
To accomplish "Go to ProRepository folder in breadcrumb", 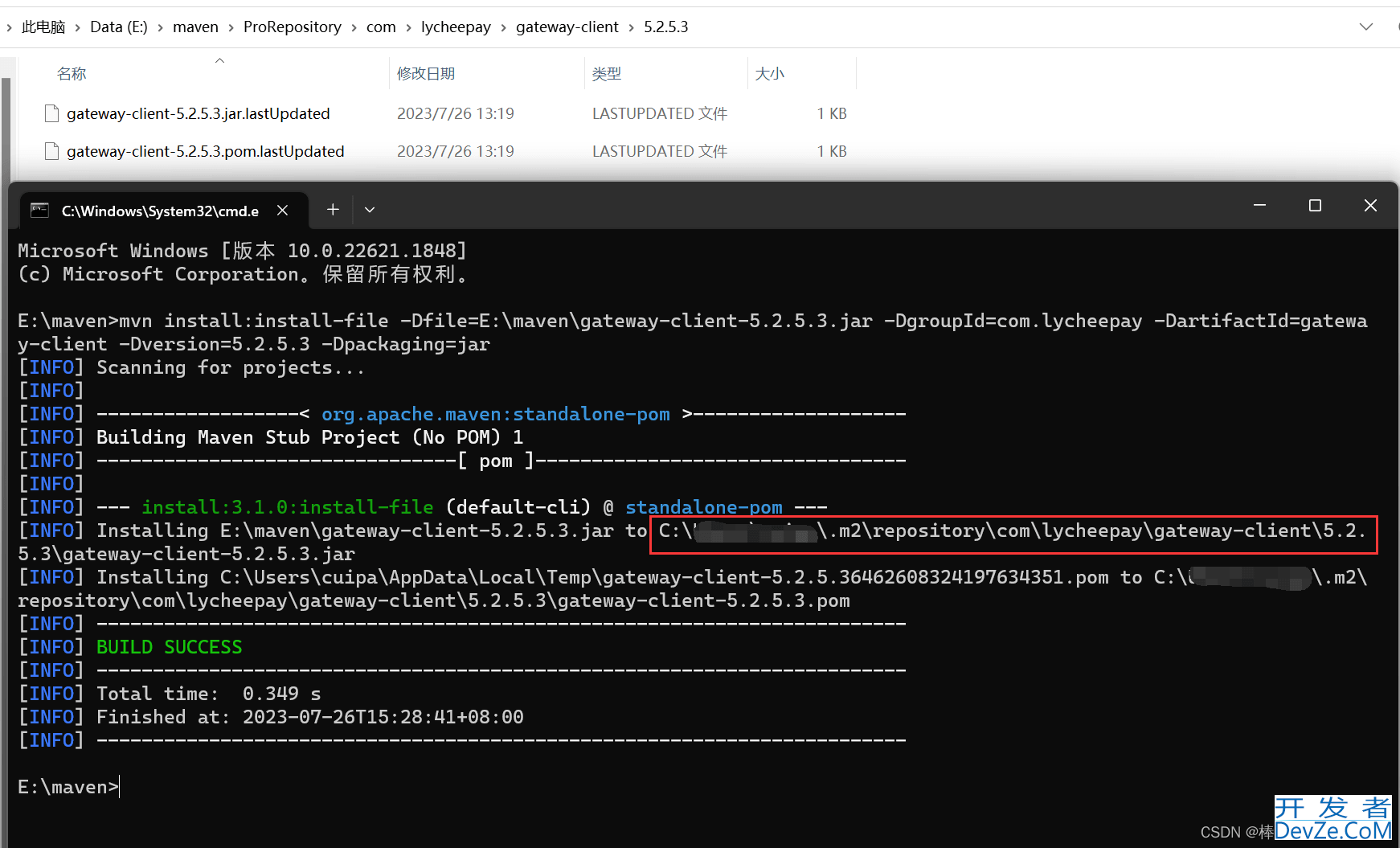I will coord(293,27).
